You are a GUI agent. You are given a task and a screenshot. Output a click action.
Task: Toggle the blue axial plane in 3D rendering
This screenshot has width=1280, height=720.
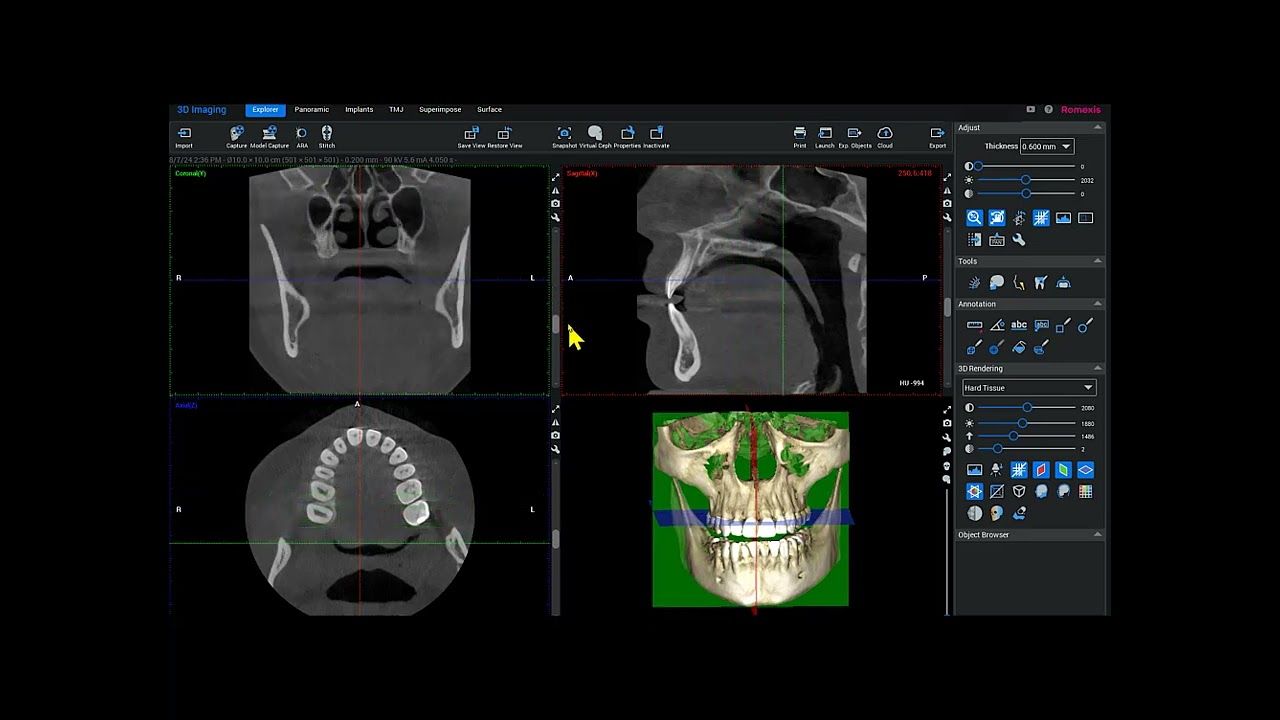click(1085, 470)
